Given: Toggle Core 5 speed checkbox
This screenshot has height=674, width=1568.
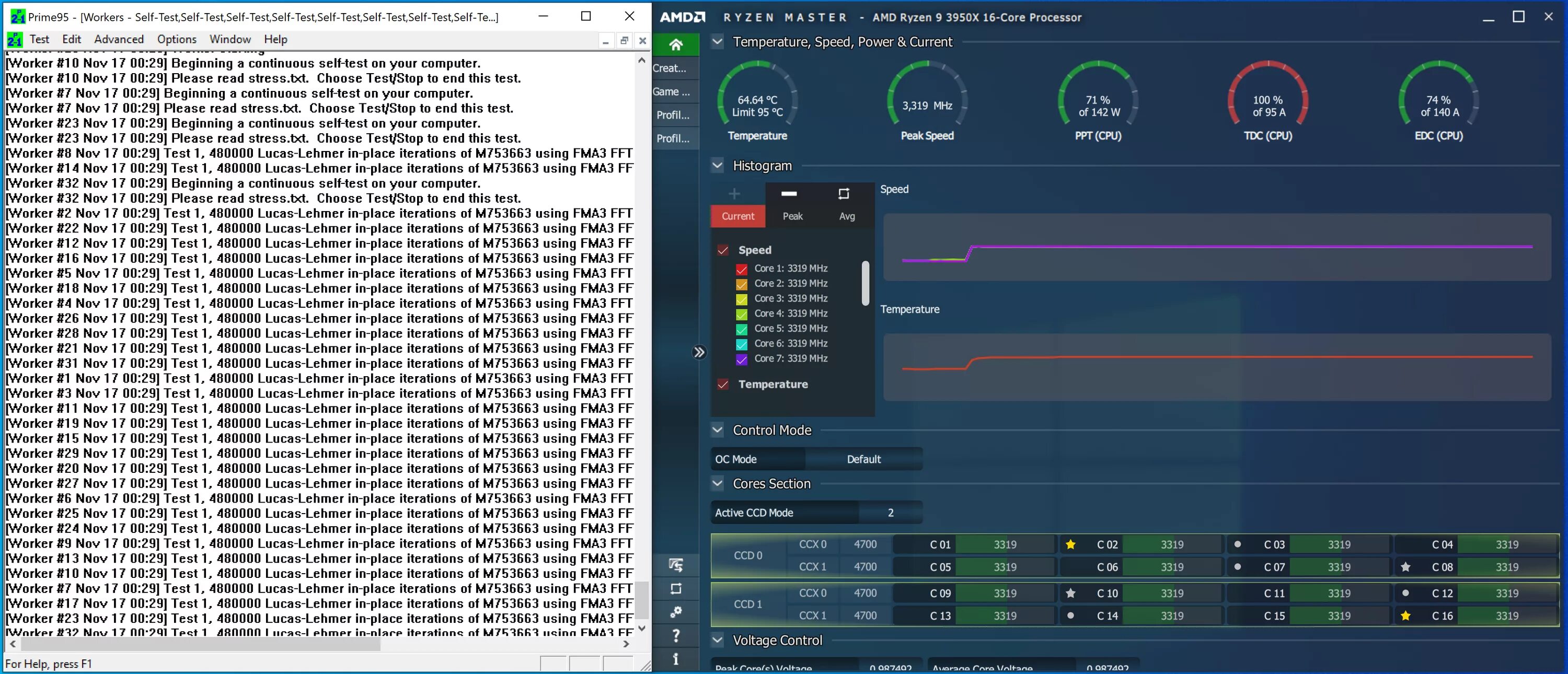Looking at the screenshot, I should click(x=741, y=329).
